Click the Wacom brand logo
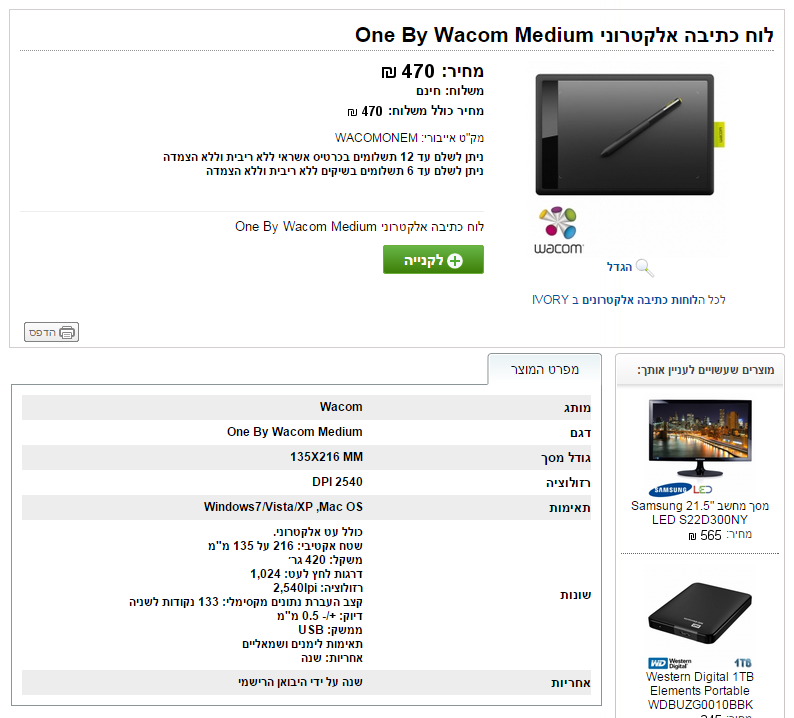The image size is (794, 718). pyautogui.click(x=558, y=230)
